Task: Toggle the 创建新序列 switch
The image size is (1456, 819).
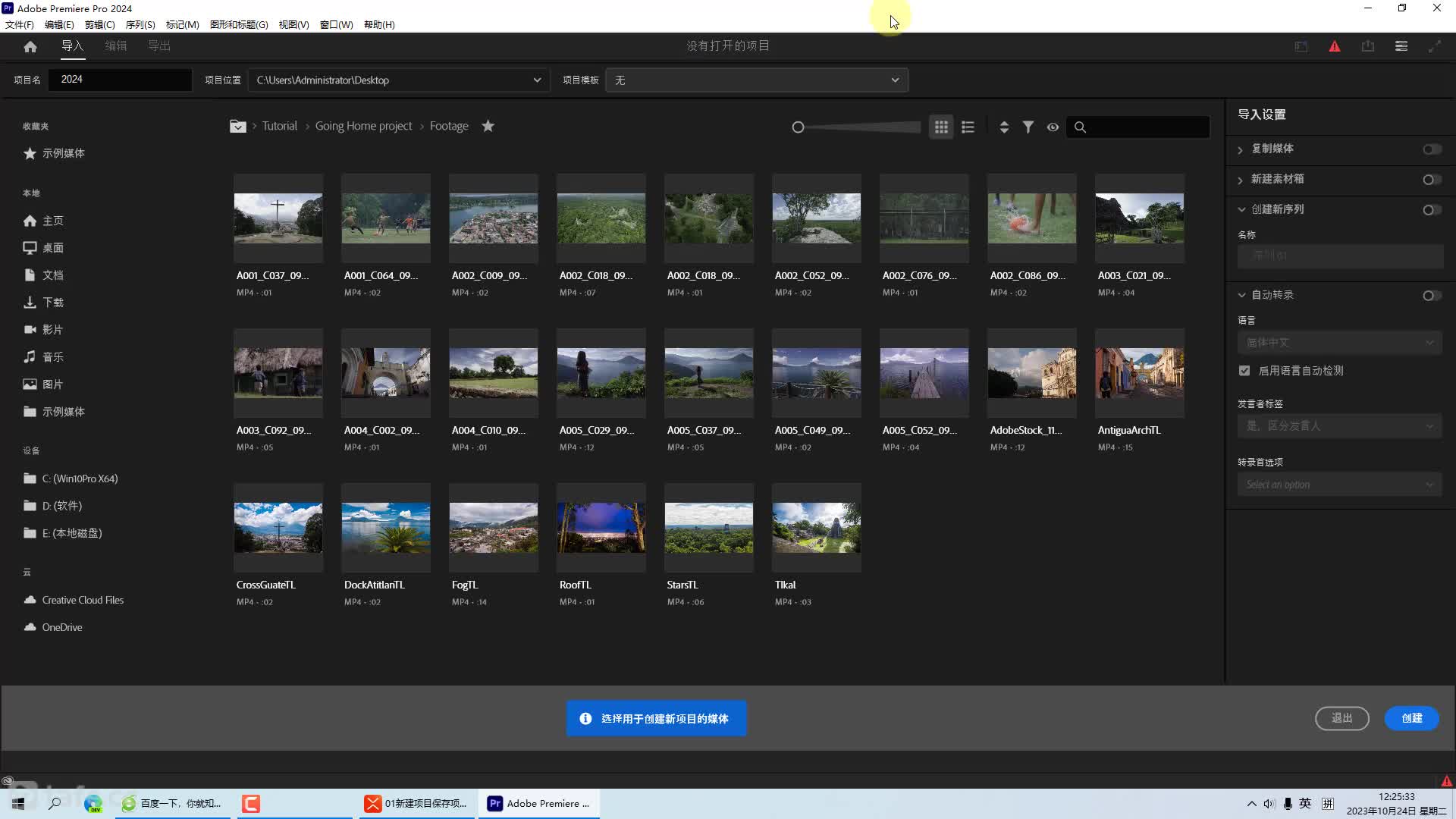Action: 1432,210
